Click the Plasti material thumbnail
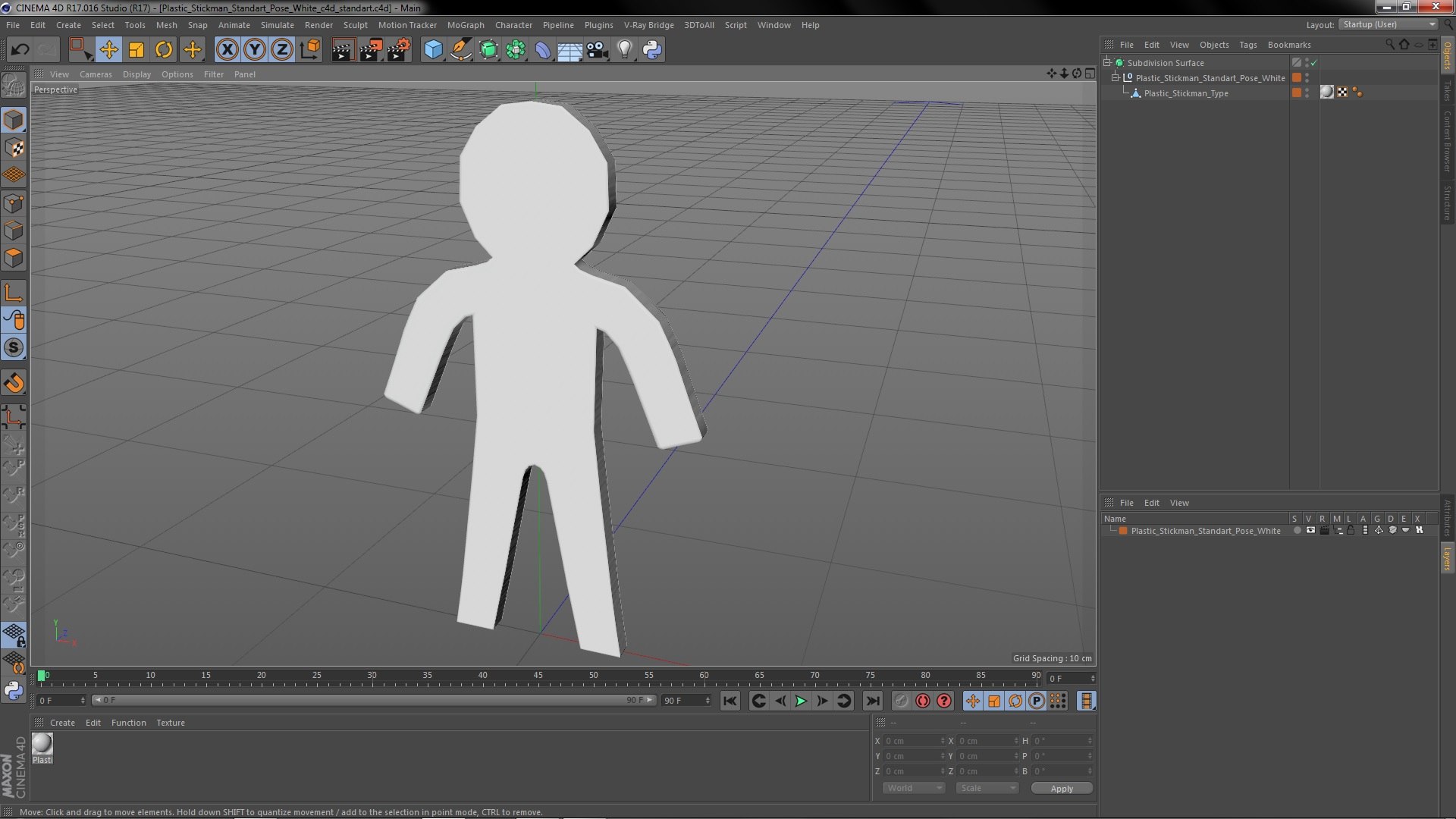 pyautogui.click(x=42, y=744)
